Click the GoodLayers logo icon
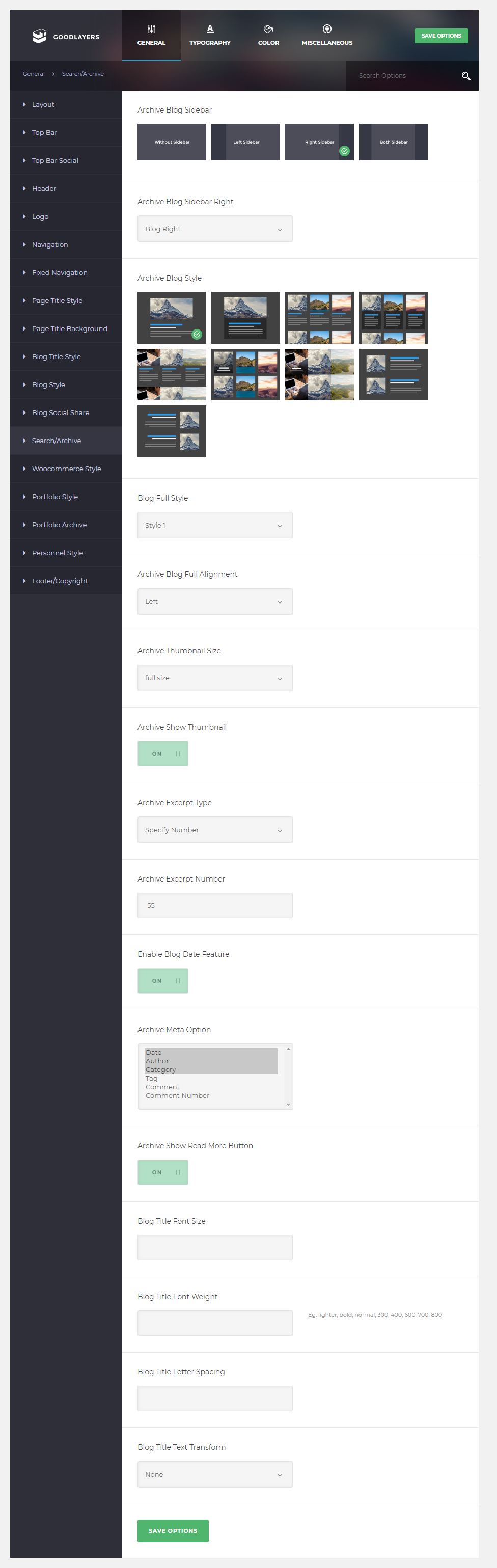This screenshot has height=1568, width=497. pyautogui.click(x=40, y=37)
